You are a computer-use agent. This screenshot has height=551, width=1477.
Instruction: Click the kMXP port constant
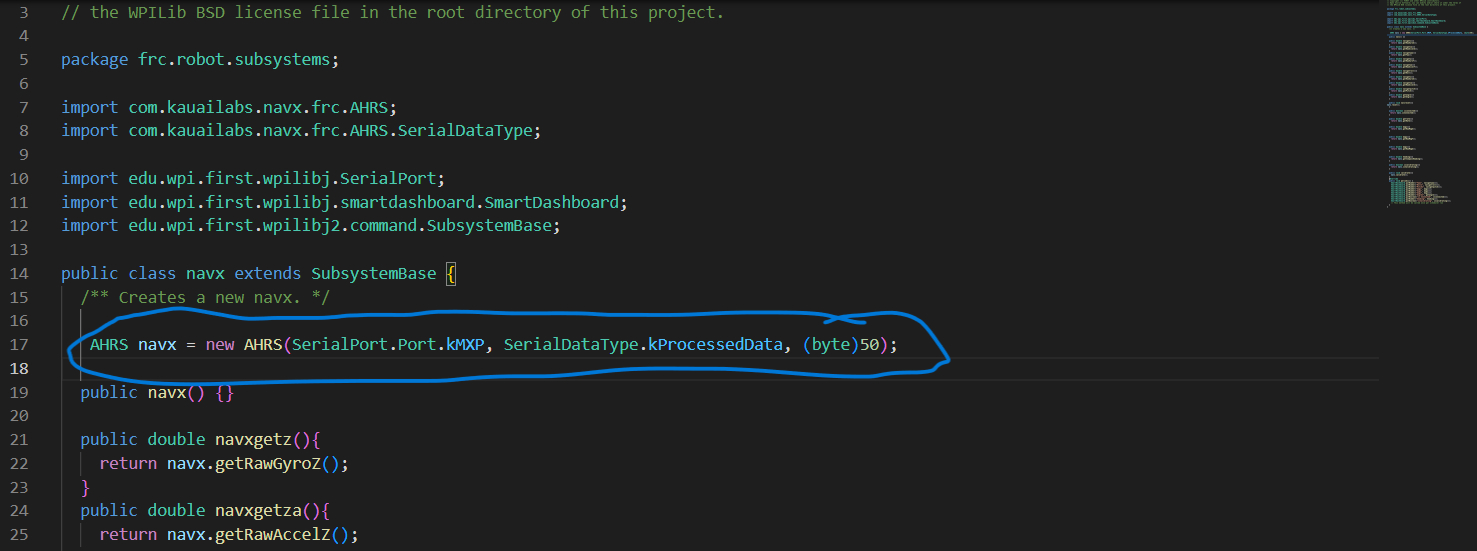point(465,345)
